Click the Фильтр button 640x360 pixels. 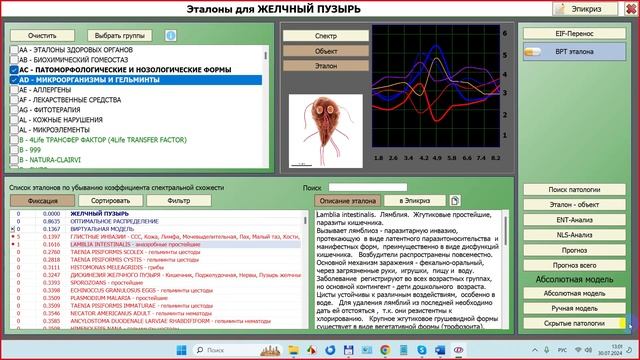pyautogui.click(x=179, y=201)
